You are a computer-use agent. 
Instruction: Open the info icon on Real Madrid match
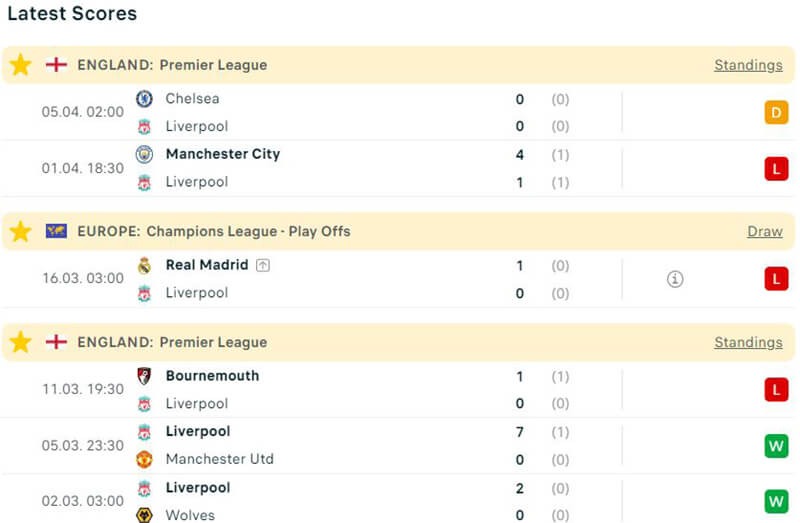tap(675, 279)
